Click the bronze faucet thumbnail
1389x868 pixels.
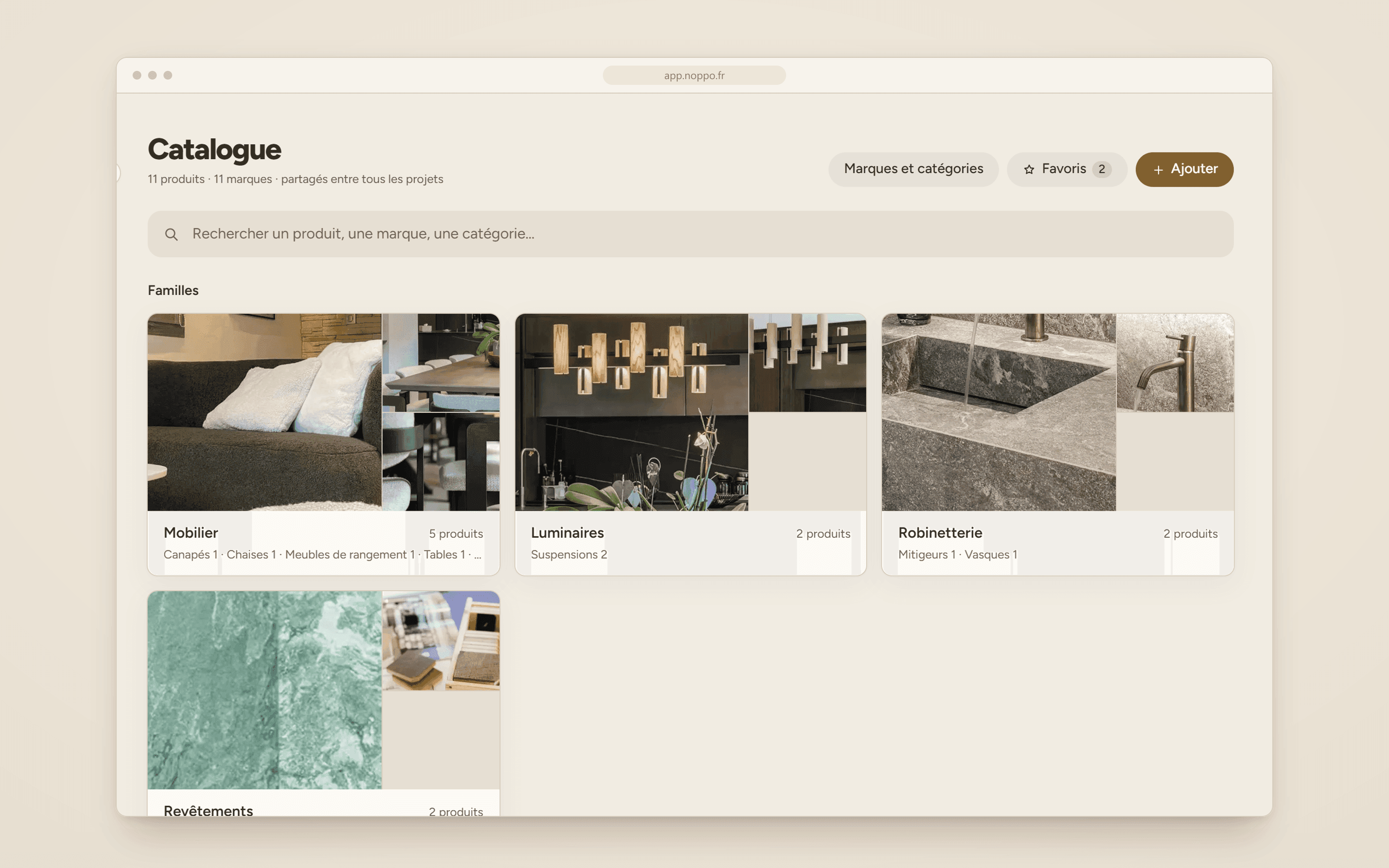pyautogui.click(x=1175, y=362)
